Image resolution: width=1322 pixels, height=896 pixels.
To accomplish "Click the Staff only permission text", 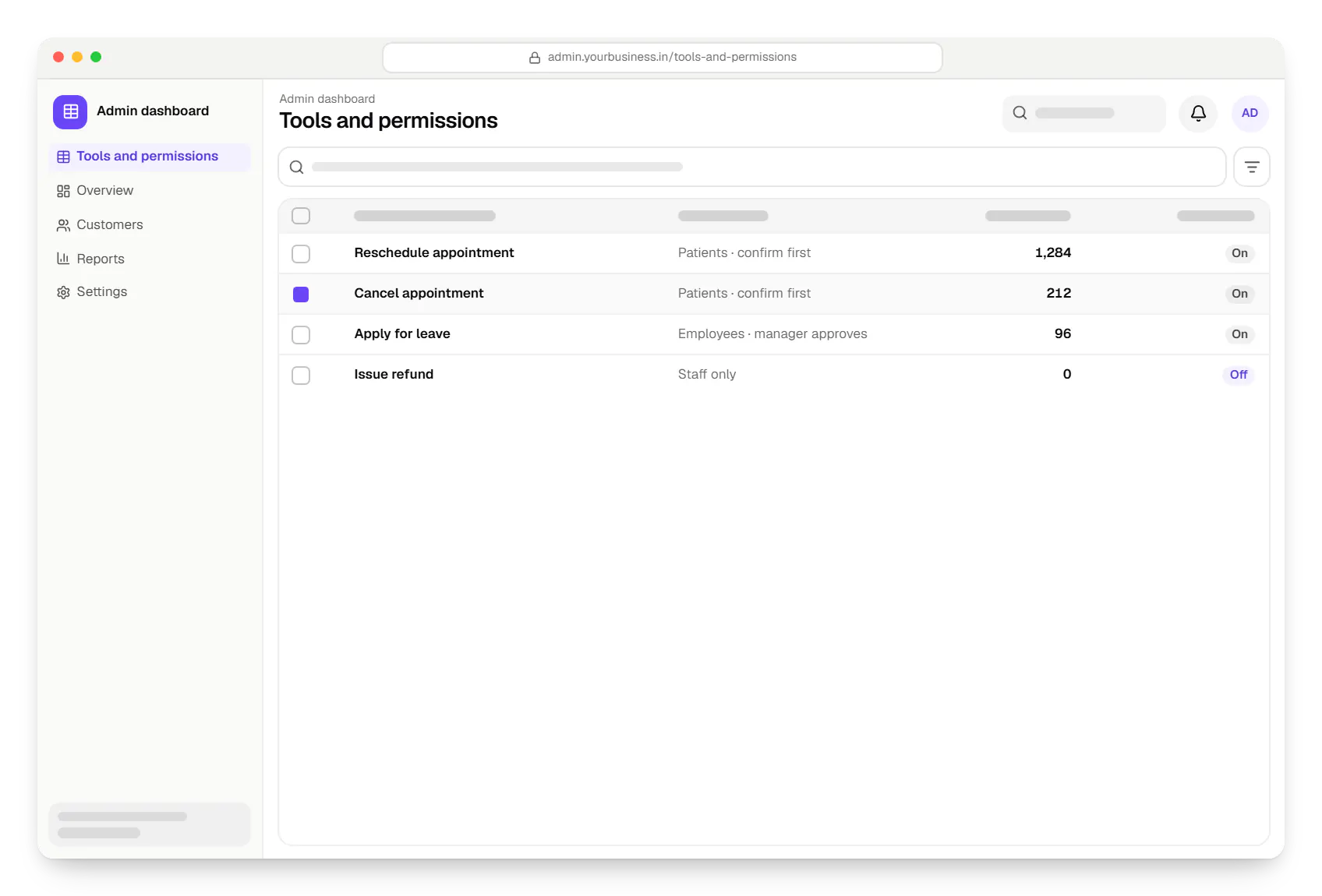I will click(707, 374).
